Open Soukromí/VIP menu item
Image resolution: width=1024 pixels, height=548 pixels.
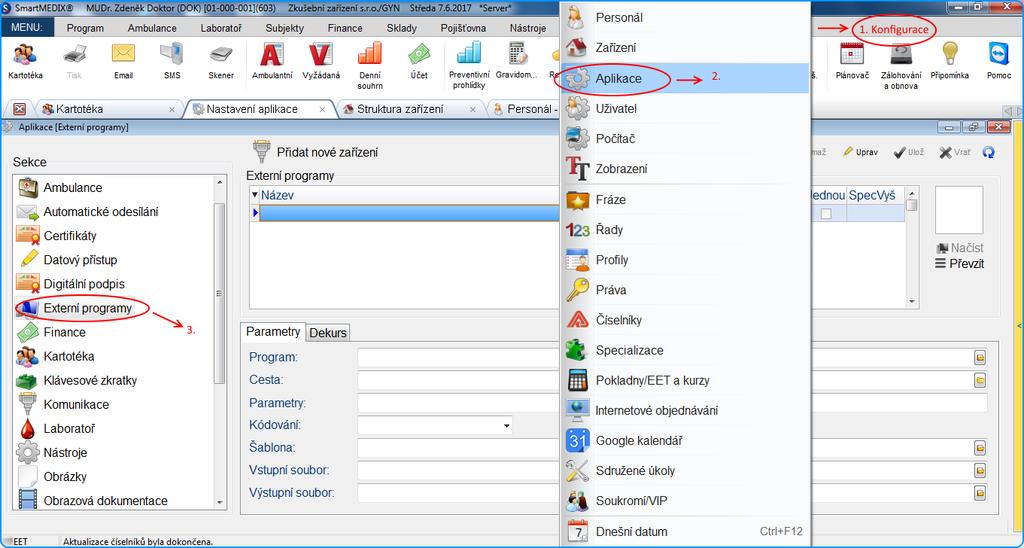[686, 501]
